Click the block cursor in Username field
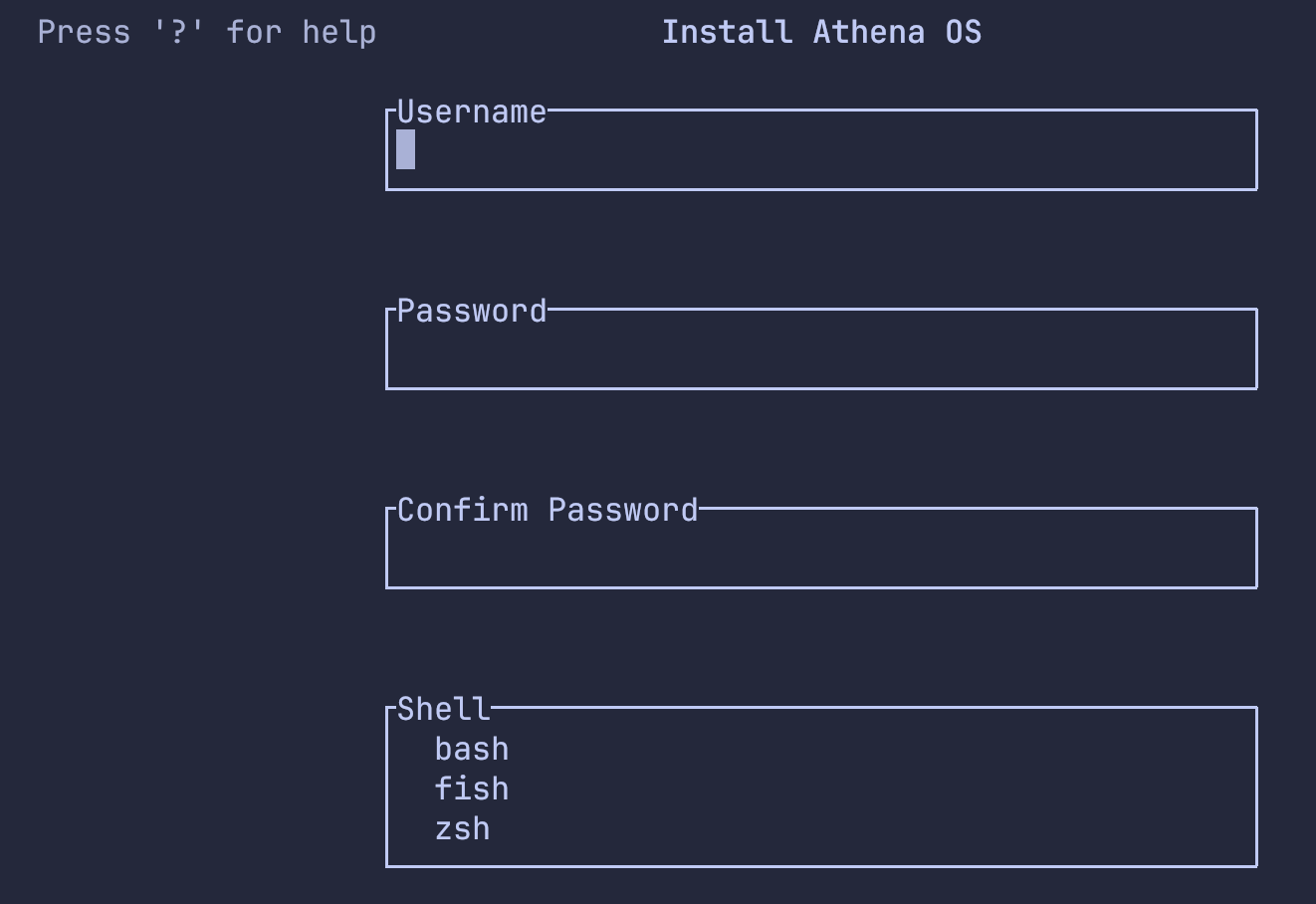The image size is (1316, 904). 406,150
